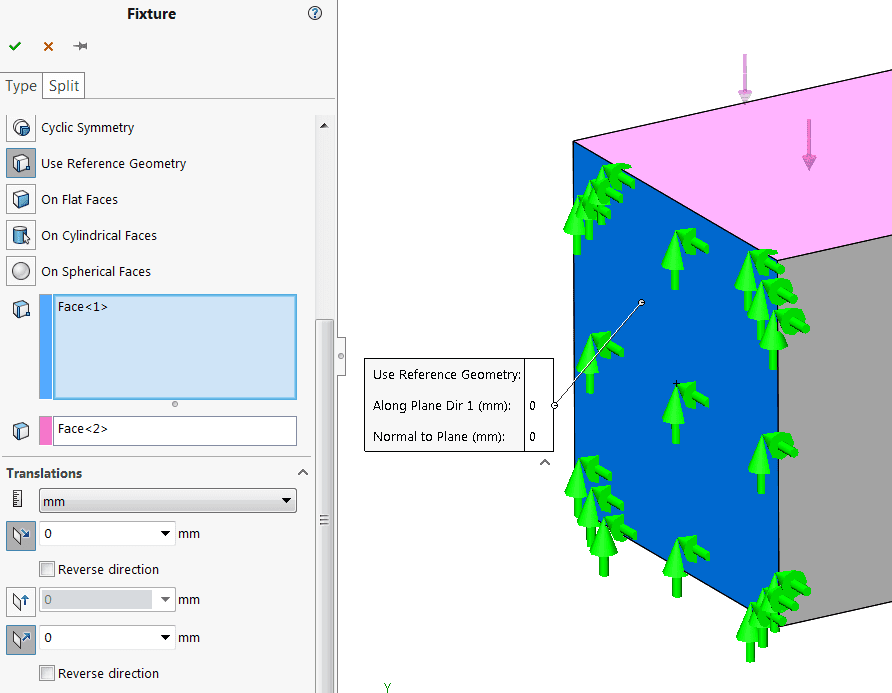This screenshot has width=892, height=693.
Task: Click the direction reference icon beside Face<2>
Action: (21, 431)
